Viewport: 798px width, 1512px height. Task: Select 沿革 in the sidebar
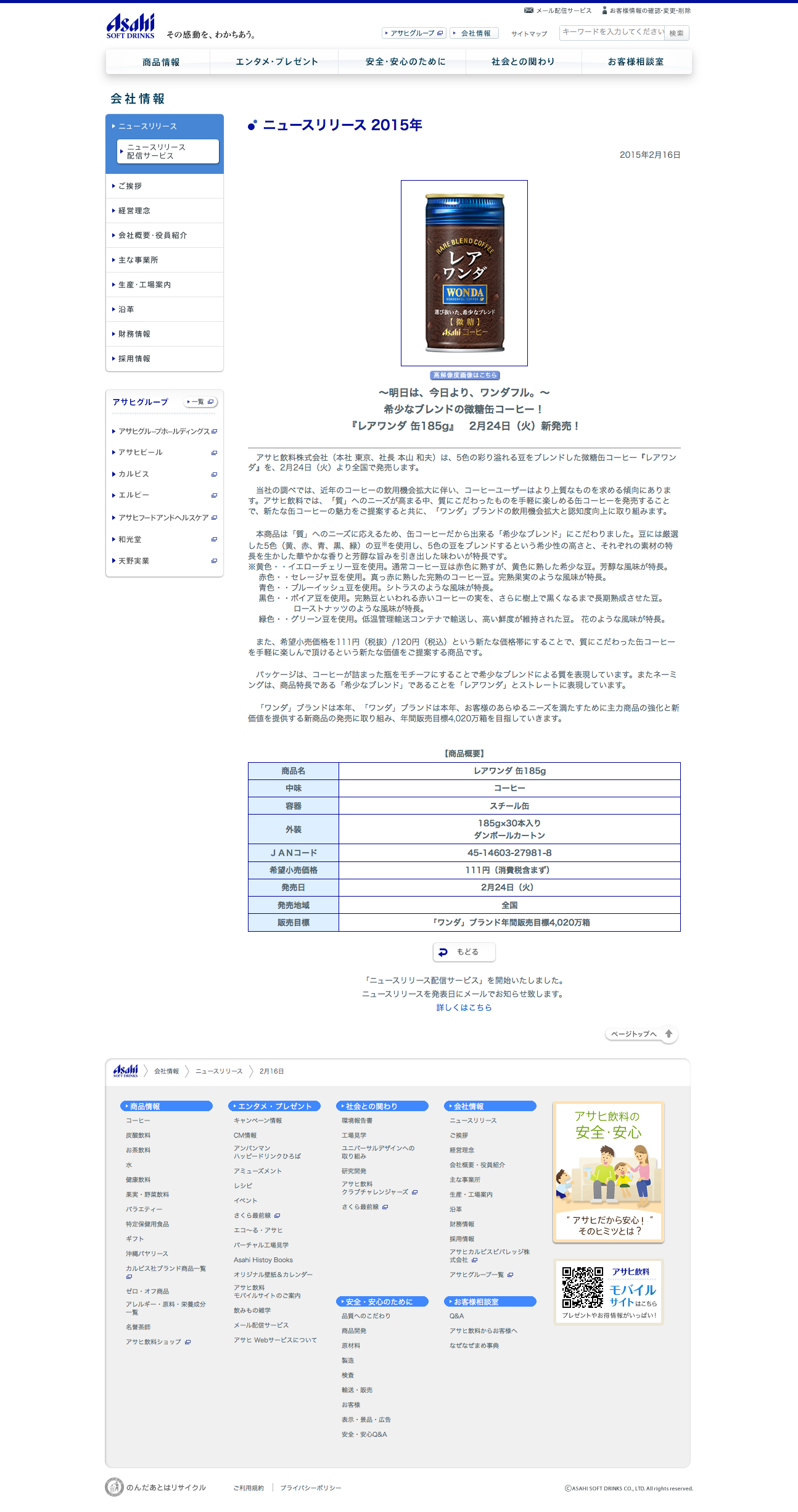tap(164, 310)
